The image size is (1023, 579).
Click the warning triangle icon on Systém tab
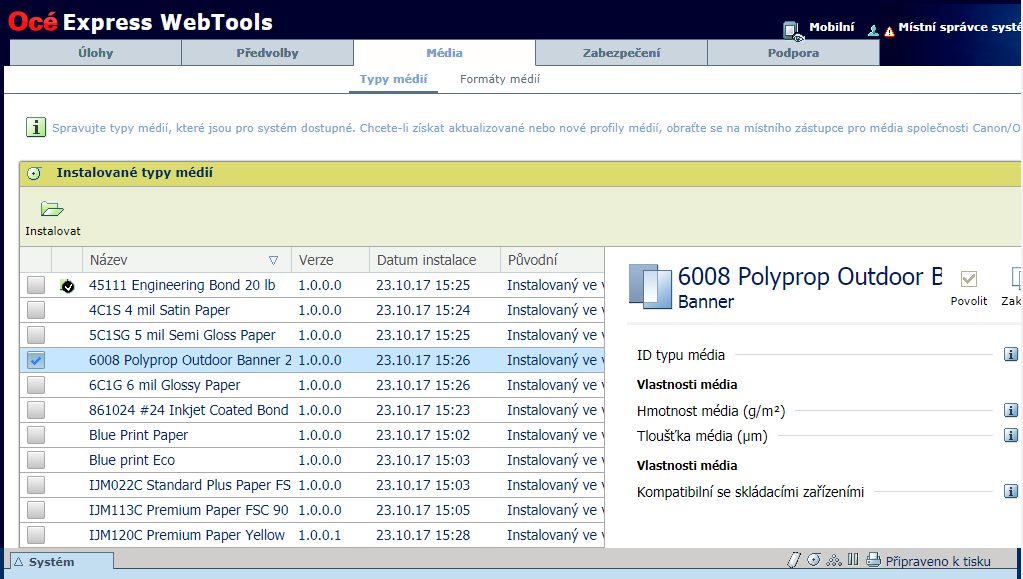point(18,561)
